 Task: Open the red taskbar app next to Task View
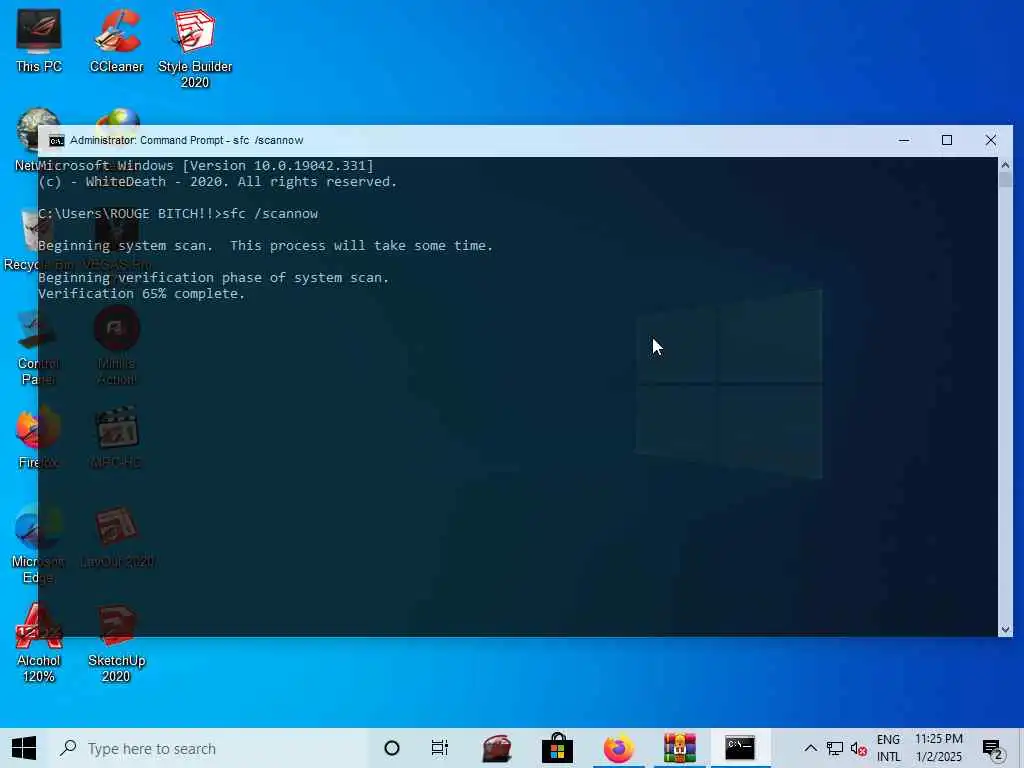(496, 748)
